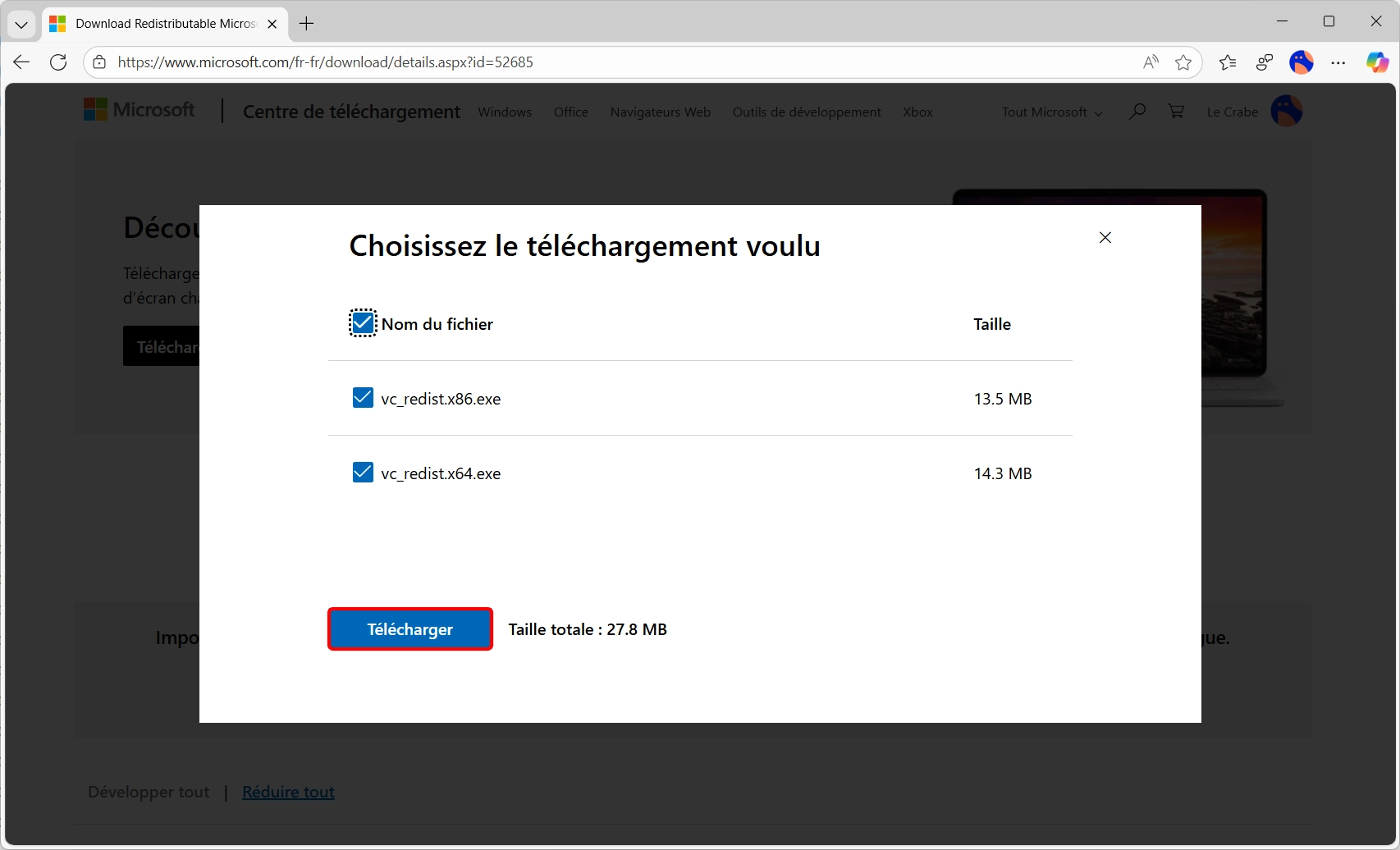Open Settings and more ellipsis menu
Image resolution: width=1400 pixels, height=850 pixels.
click(1338, 62)
